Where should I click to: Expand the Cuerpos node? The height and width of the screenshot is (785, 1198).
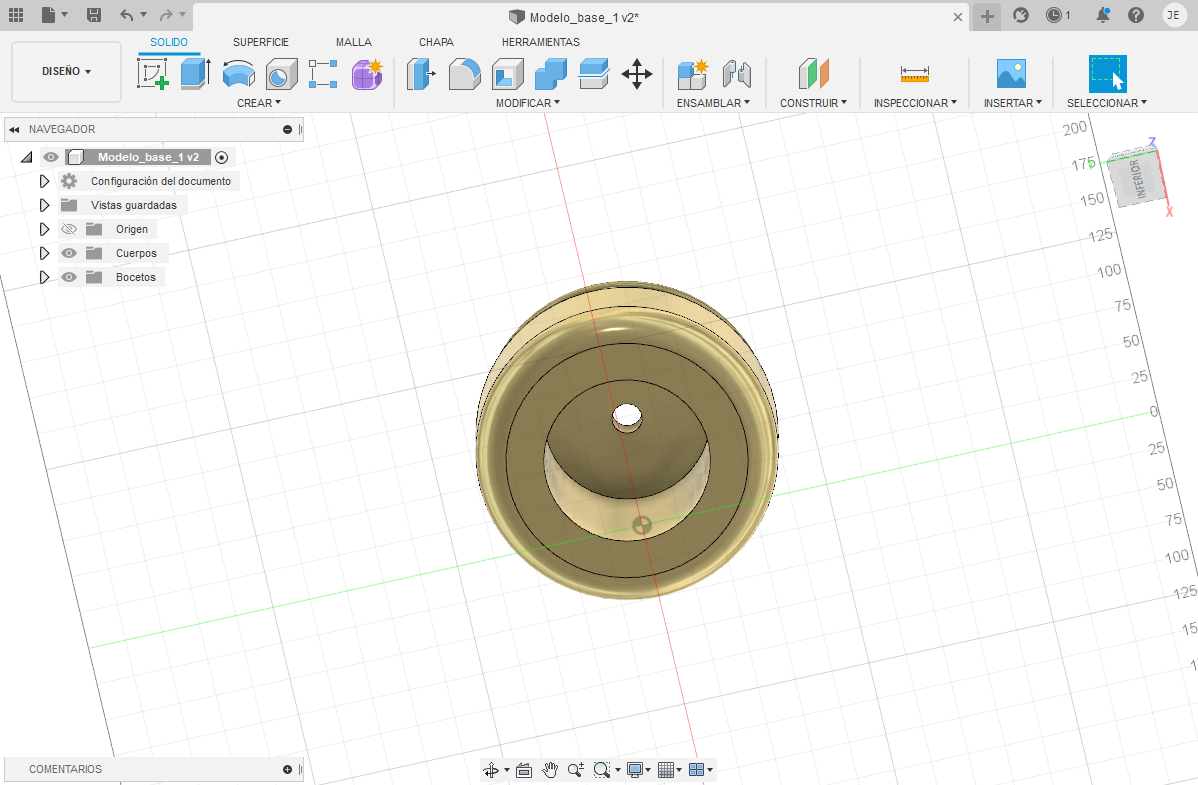(x=44, y=253)
